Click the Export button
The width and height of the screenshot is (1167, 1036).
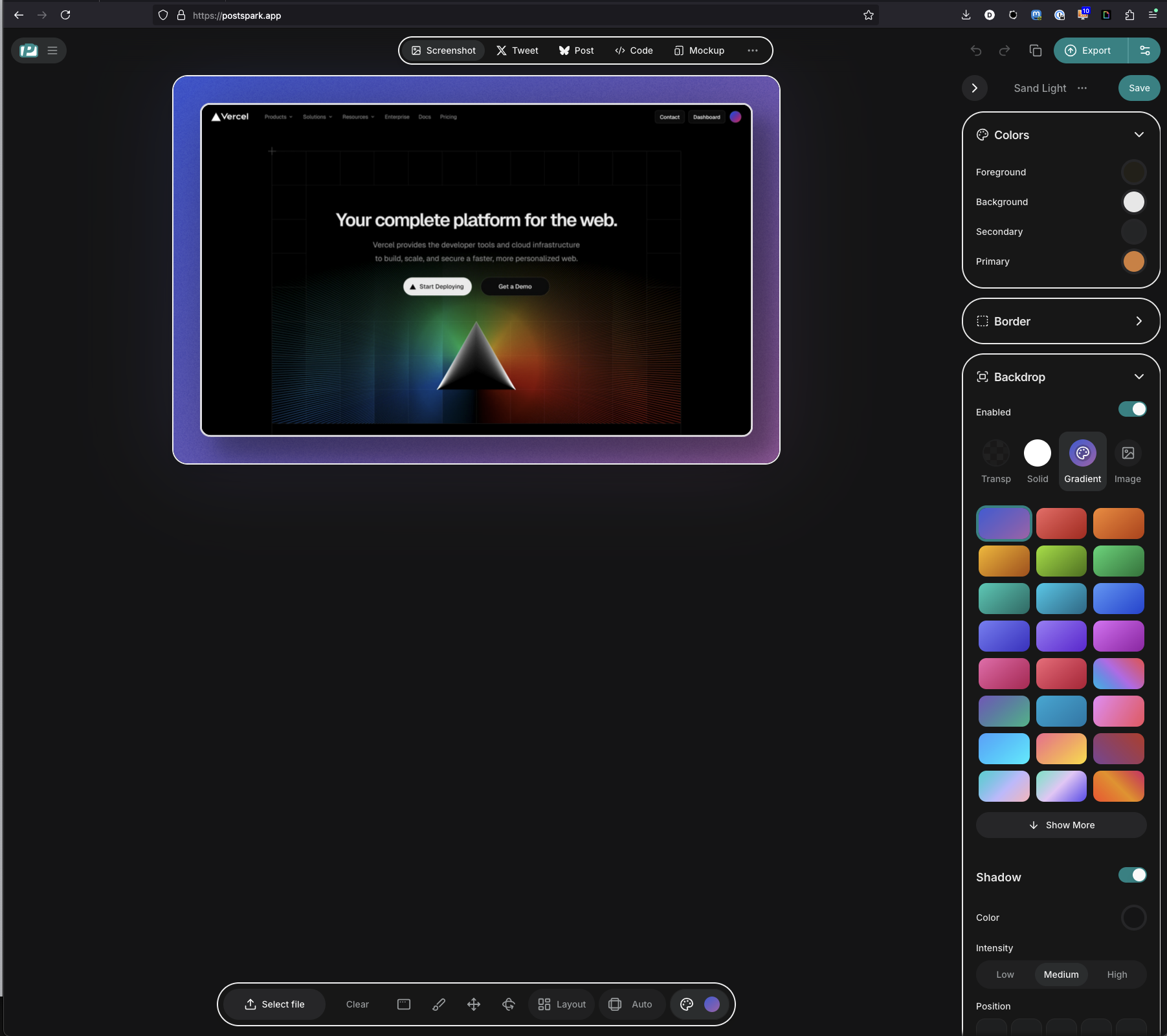click(1090, 50)
